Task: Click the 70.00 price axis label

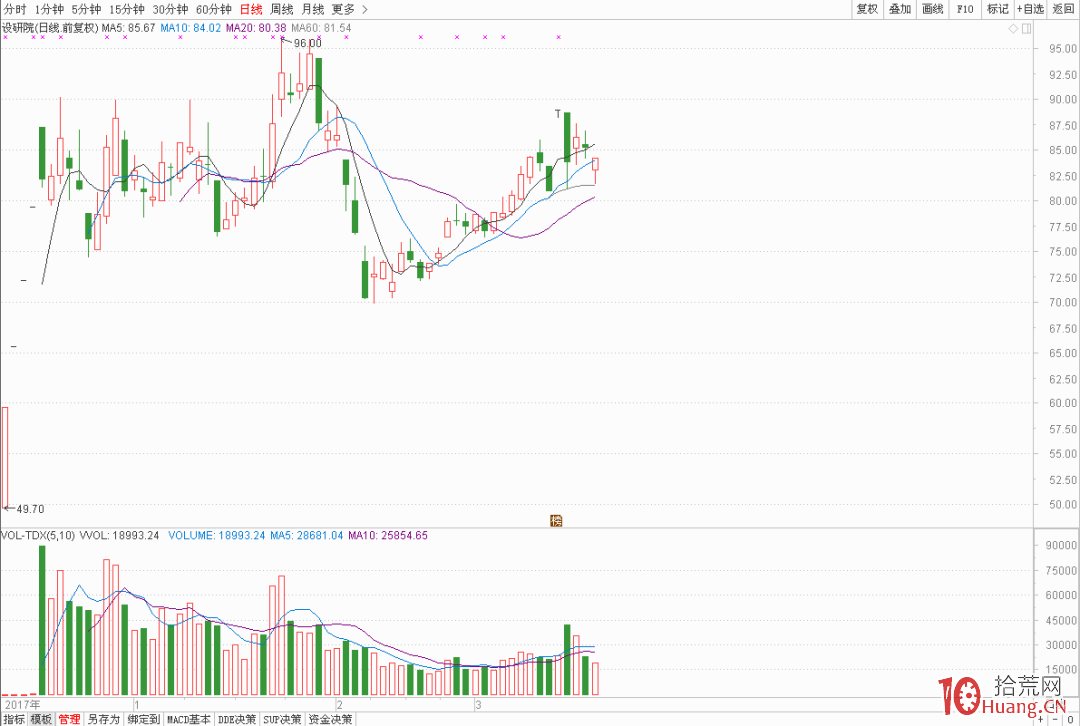Action: point(1063,302)
